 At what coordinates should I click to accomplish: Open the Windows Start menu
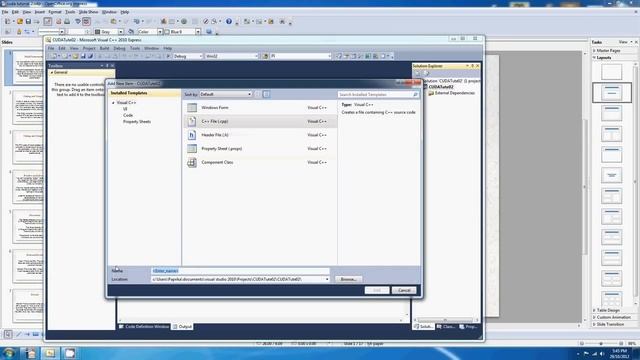[x=9, y=353]
